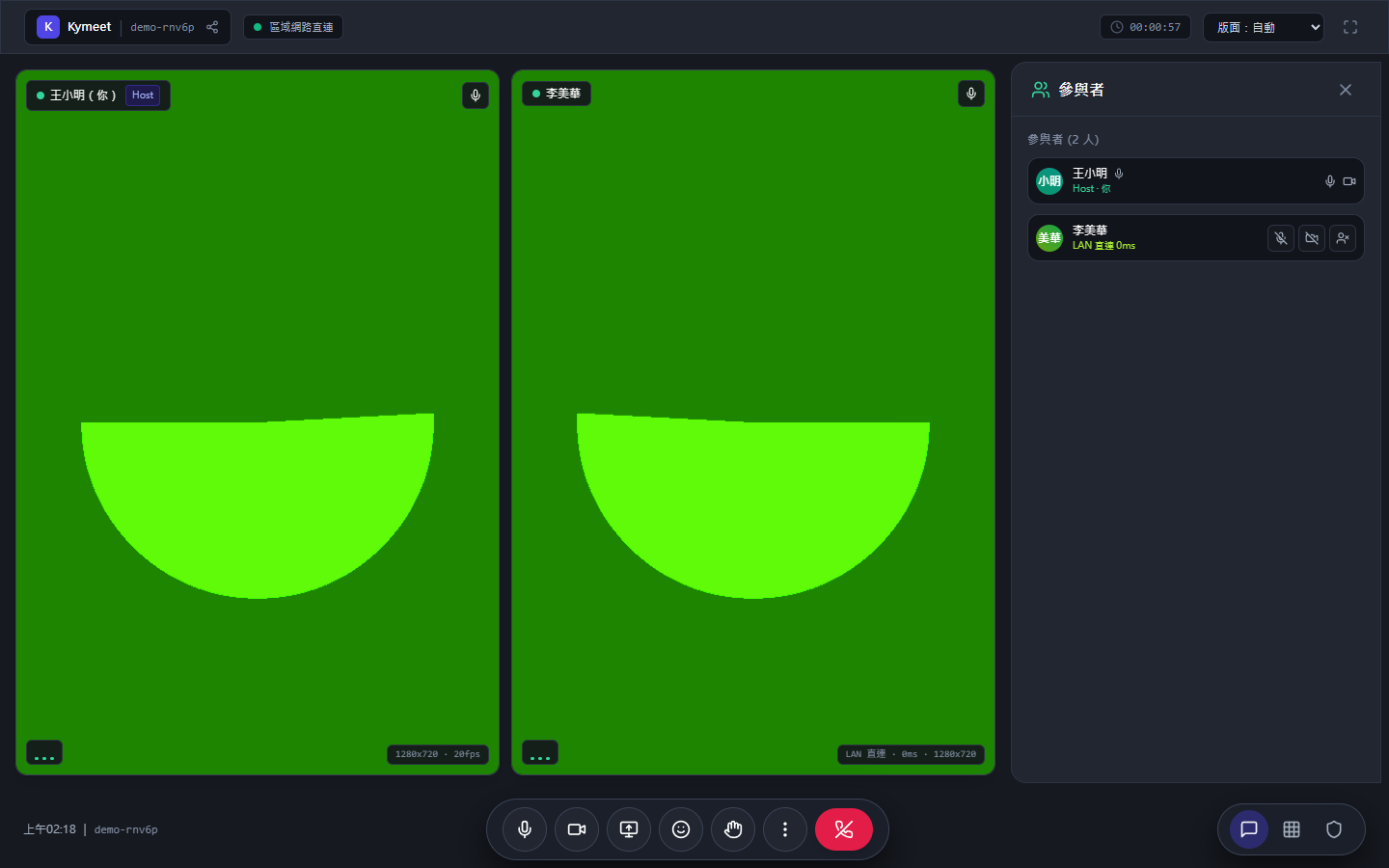The height and width of the screenshot is (868, 1389).
Task: Toggle your camera in the bottom toolbar
Action: tap(577, 829)
